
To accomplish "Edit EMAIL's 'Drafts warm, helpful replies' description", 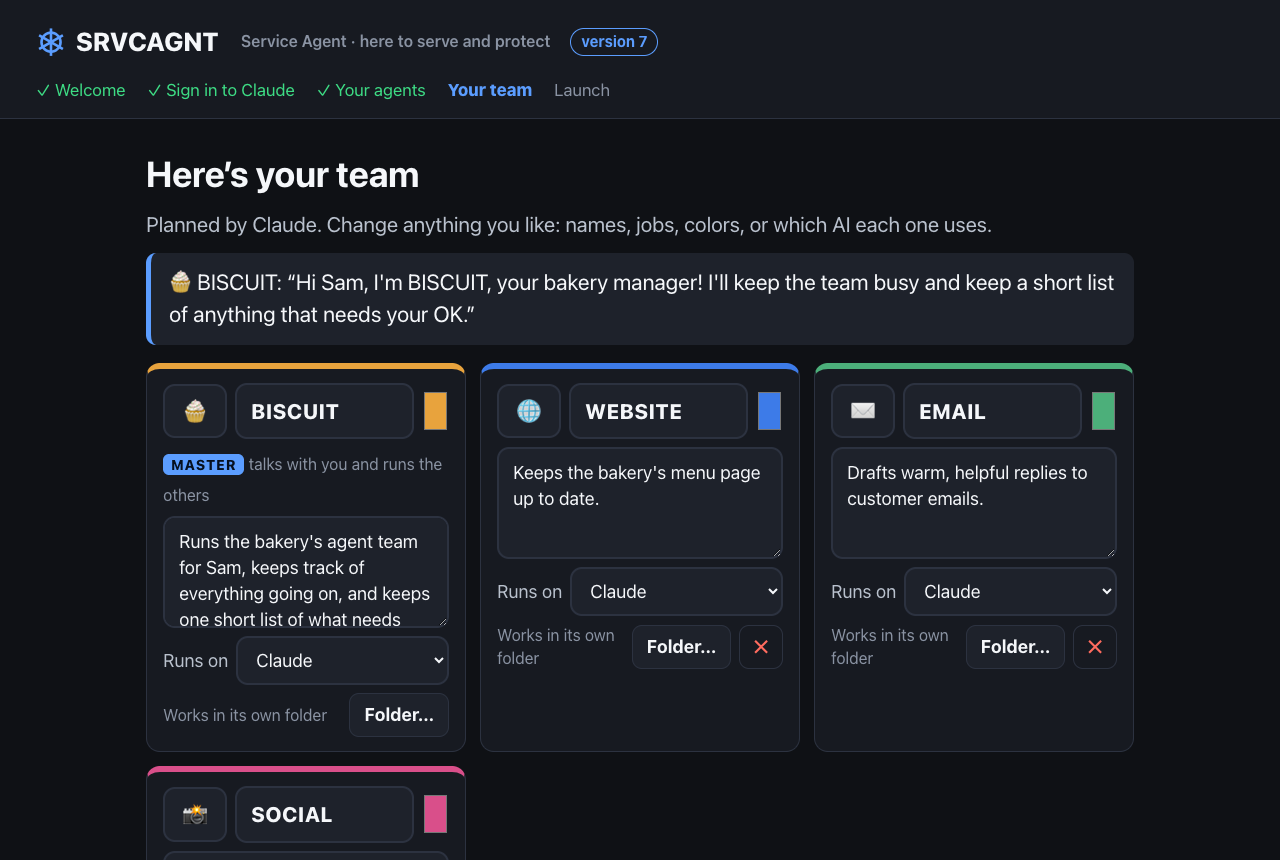I will tap(974, 503).
